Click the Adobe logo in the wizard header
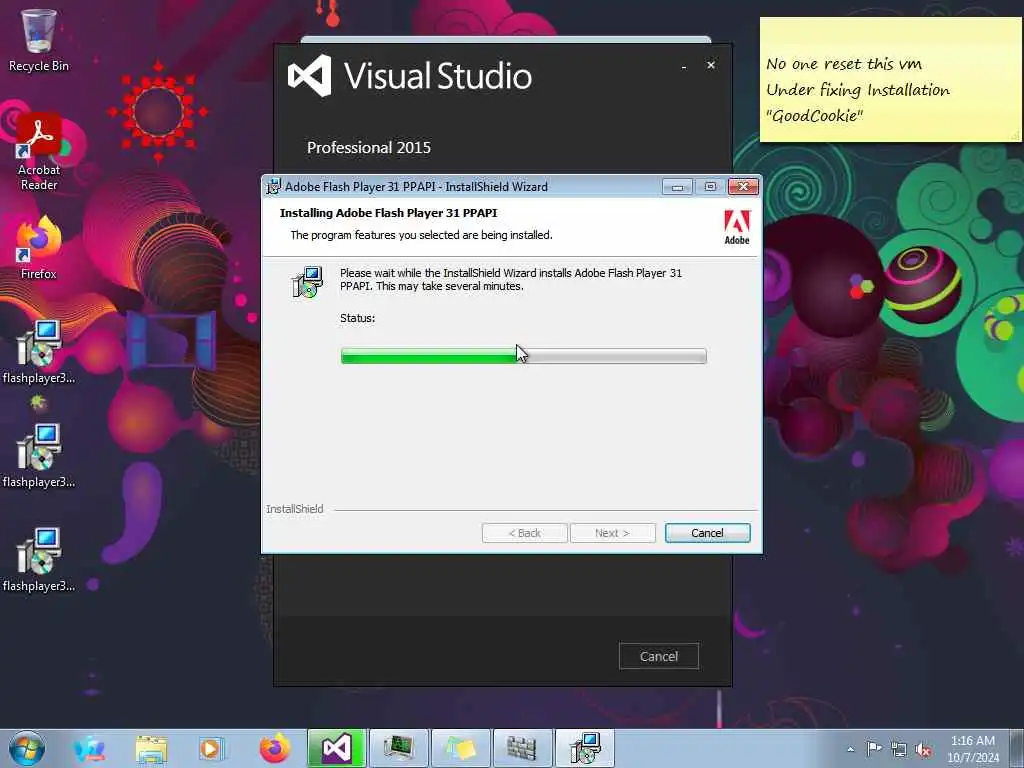The width and height of the screenshot is (1024, 768). point(737,227)
